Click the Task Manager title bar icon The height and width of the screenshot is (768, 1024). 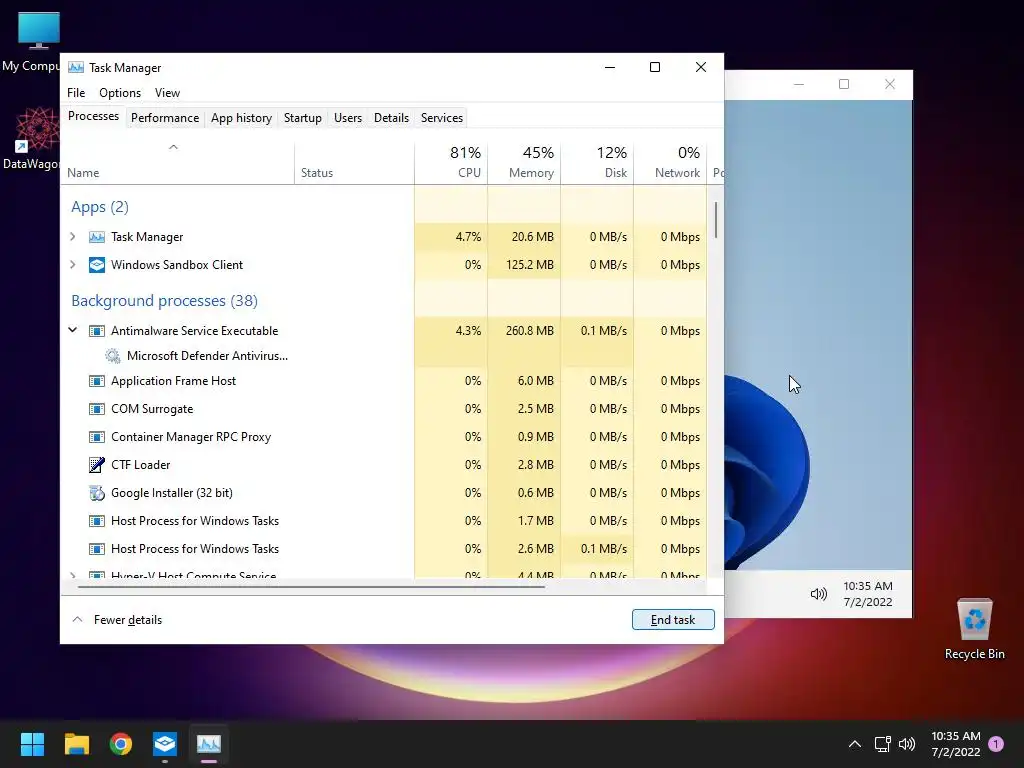[x=76, y=67]
